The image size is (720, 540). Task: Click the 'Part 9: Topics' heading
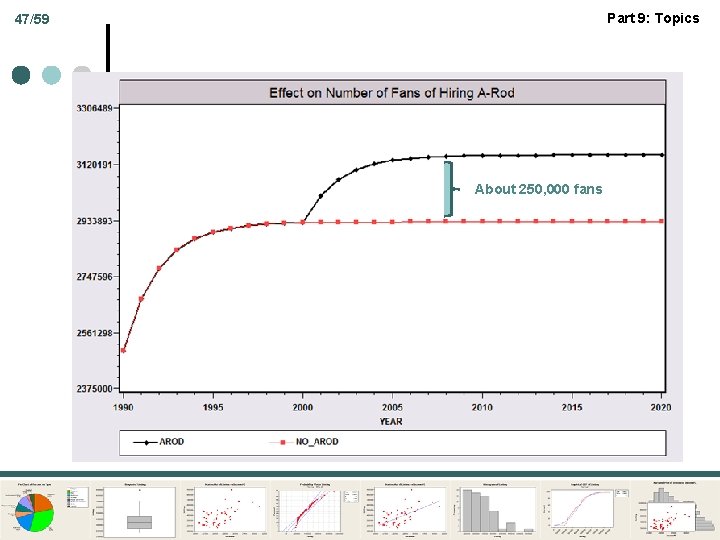tap(653, 18)
